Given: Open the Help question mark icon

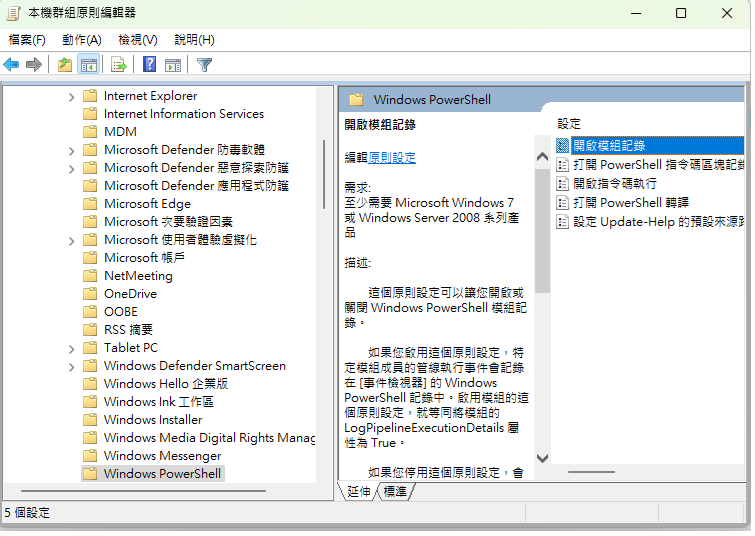Looking at the screenshot, I should 150,64.
